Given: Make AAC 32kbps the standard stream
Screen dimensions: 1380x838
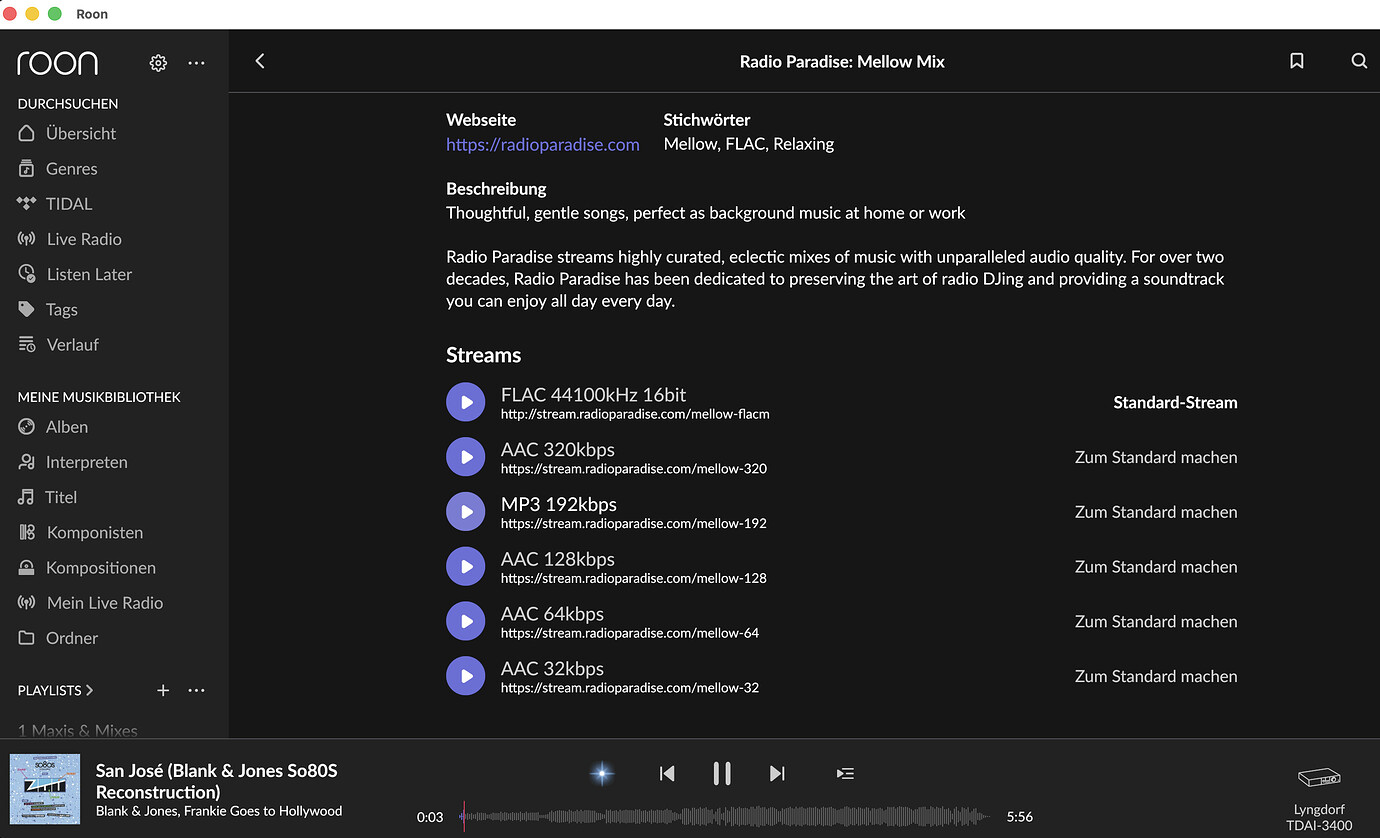Looking at the screenshot, I should click(1155, 676).
